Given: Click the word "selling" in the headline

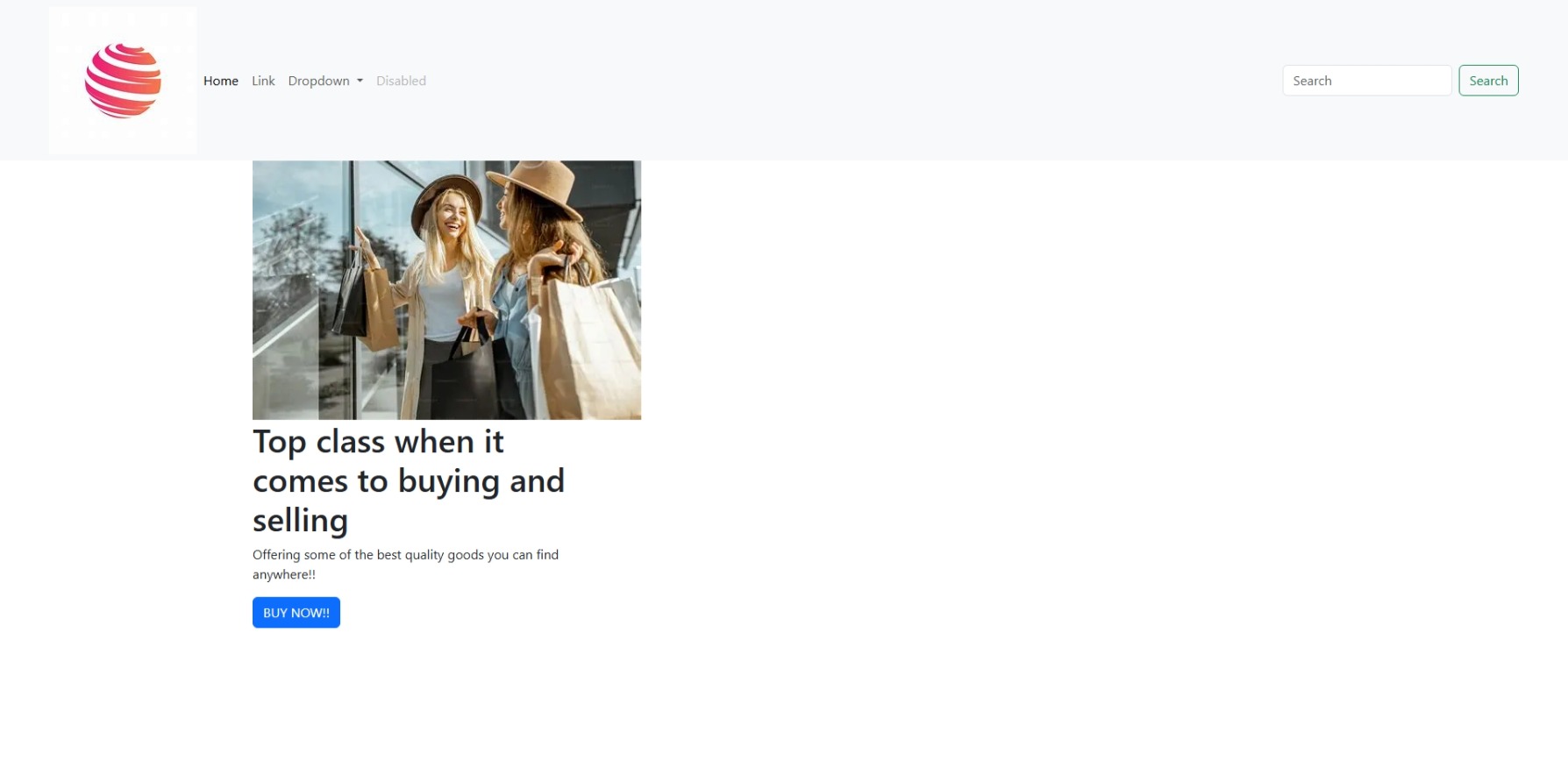Looking at the screenshot, I should click(x=300, y=521).
